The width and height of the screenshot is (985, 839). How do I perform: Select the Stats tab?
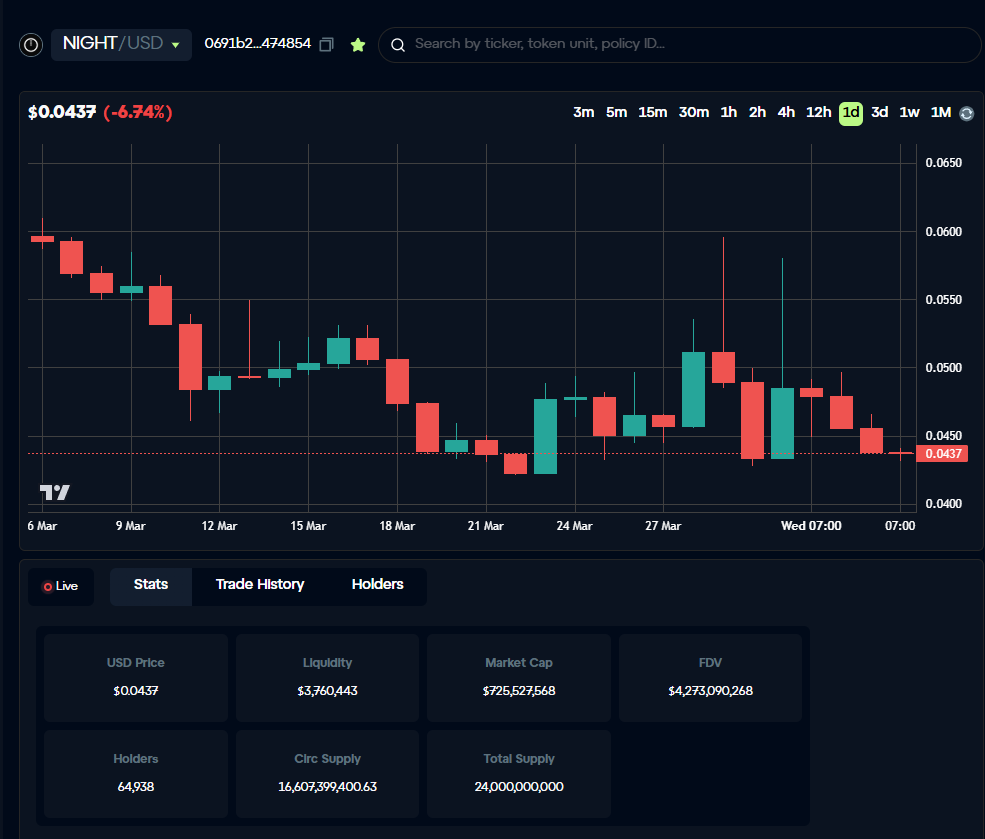click(151, 585)
